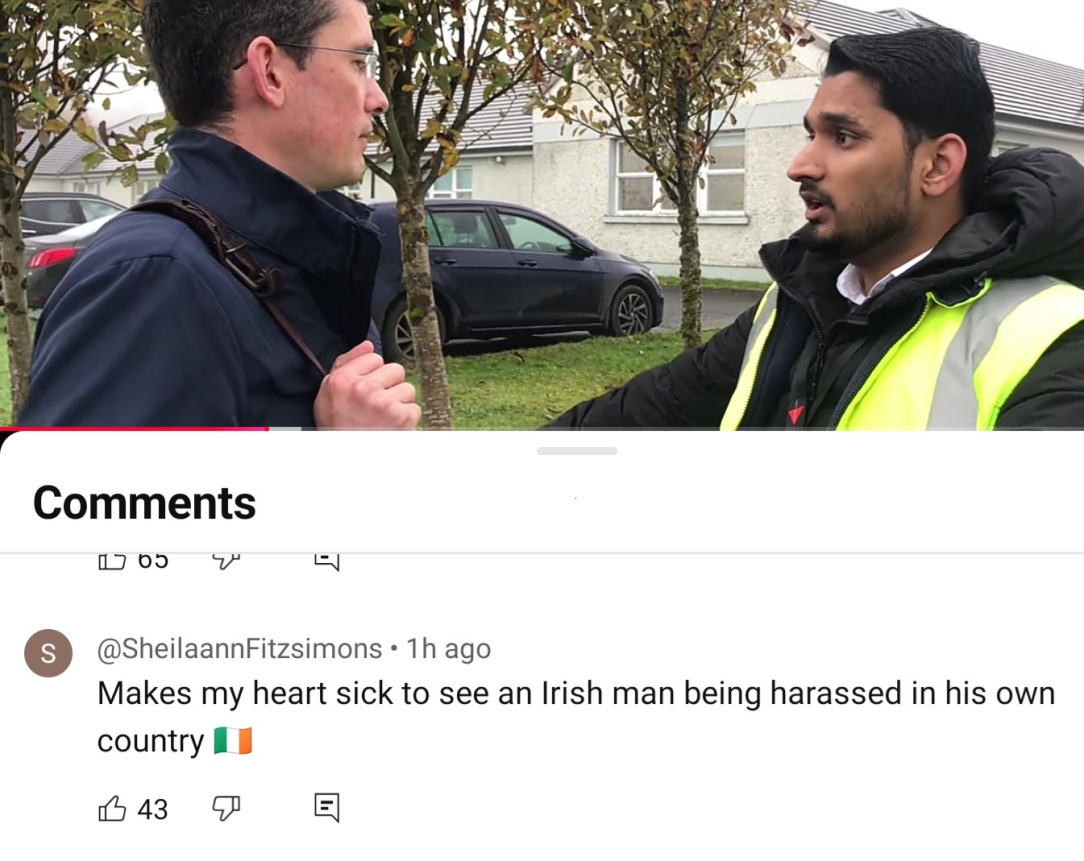Open @SheilaannFitzsimons channel from username
This screenshot has height=861, width=1084.
pyautogui.click(x=239, y=649)
